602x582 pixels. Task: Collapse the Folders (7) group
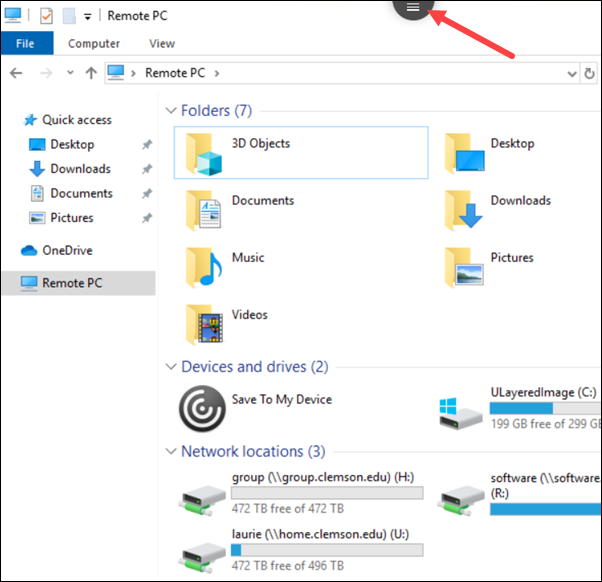pos(171,111)
